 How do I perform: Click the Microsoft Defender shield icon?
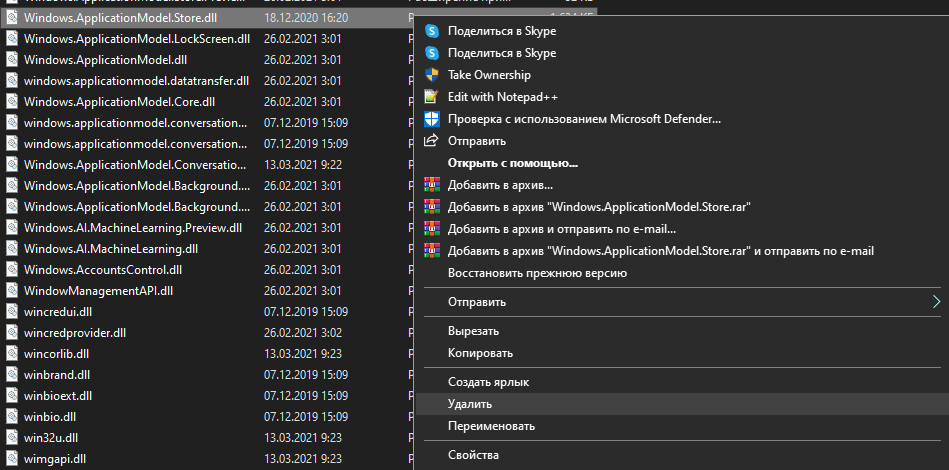(x=431, y=119)
